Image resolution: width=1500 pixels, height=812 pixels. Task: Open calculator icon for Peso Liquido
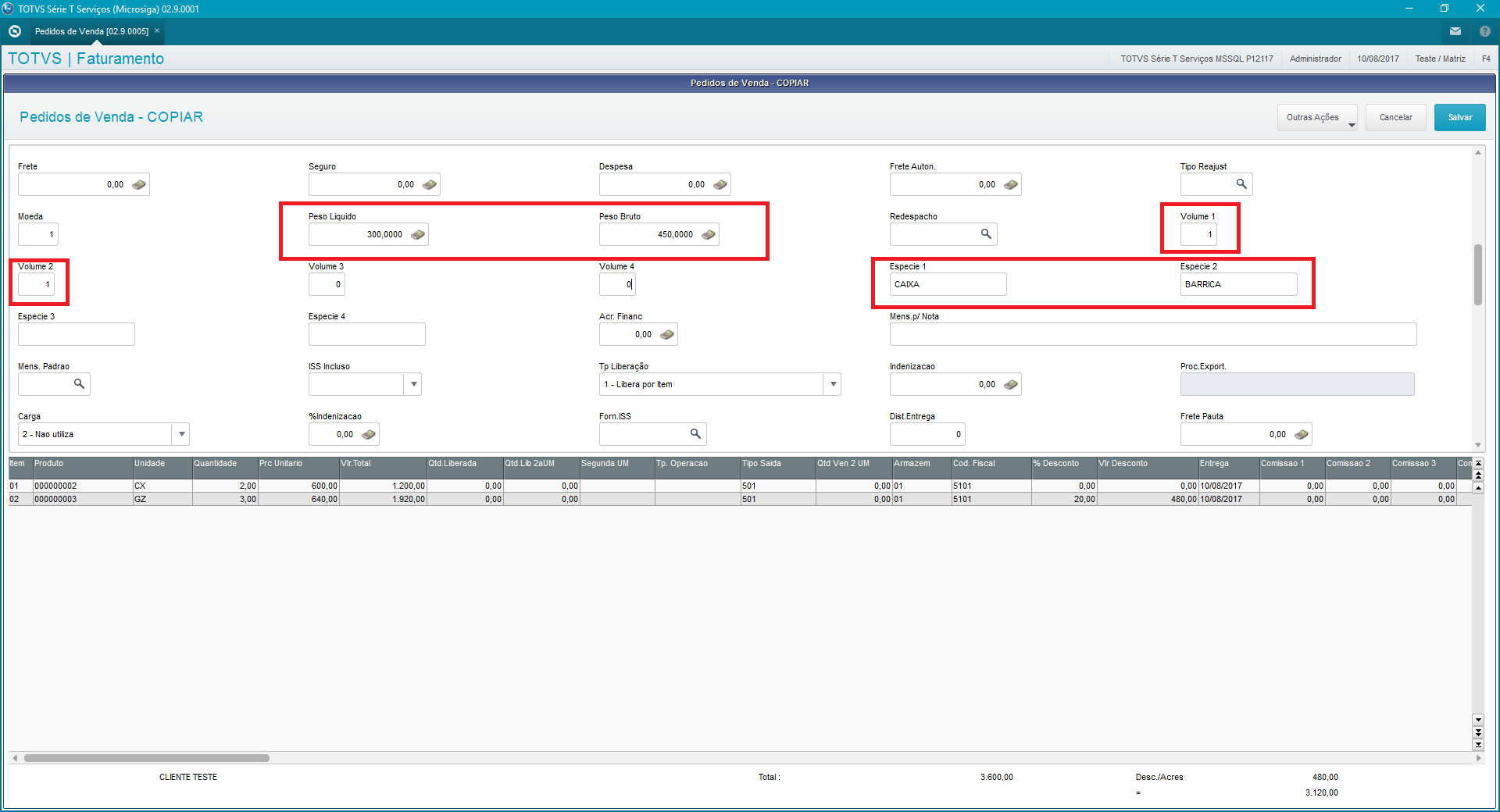(x=418, y=235)
